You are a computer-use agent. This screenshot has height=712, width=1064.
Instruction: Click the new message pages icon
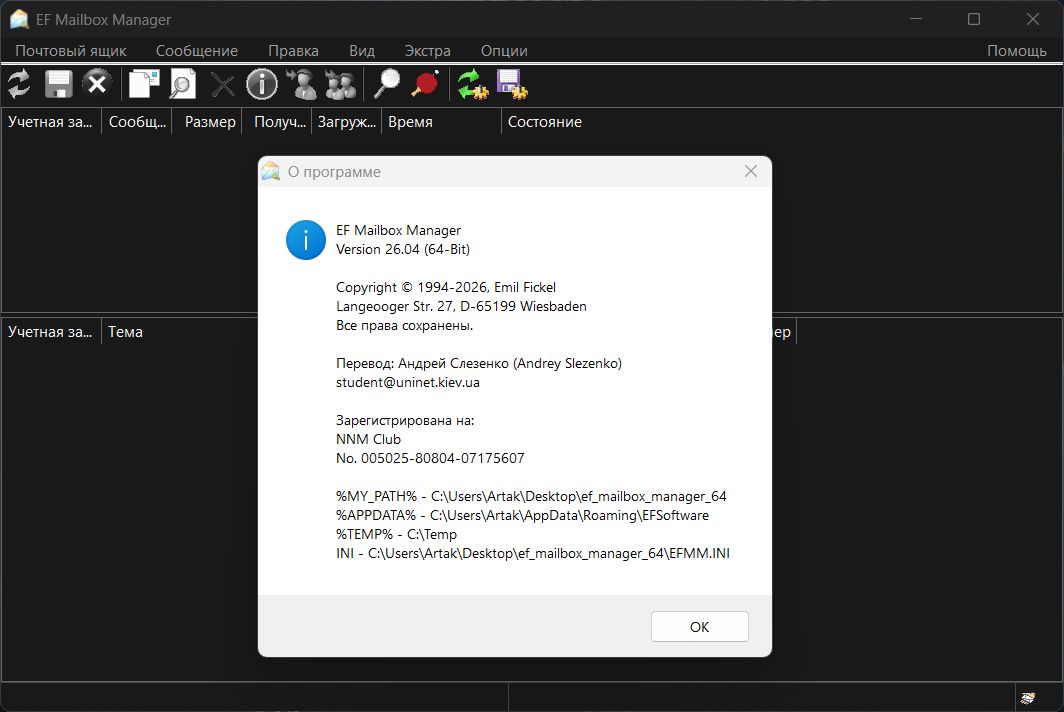pos(144,84)
